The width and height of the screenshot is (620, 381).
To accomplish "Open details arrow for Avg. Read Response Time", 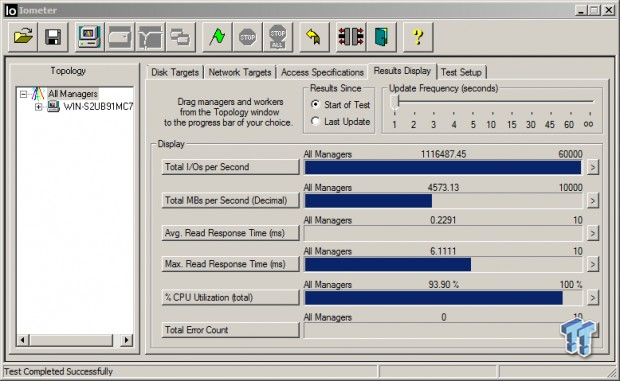I will [x=592, y=233].
